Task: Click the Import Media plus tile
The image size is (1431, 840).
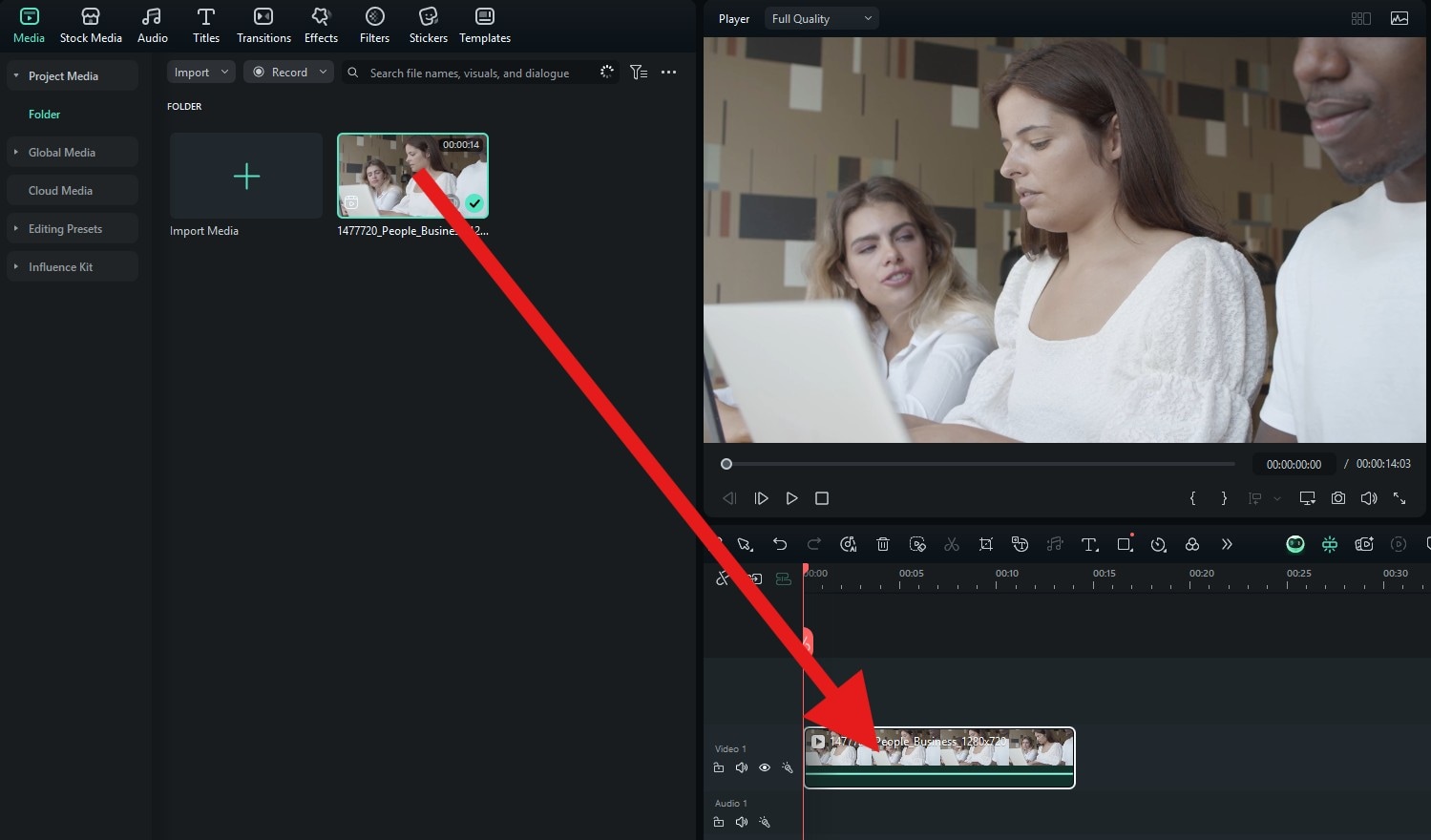Action: click(x=246, y=176)
